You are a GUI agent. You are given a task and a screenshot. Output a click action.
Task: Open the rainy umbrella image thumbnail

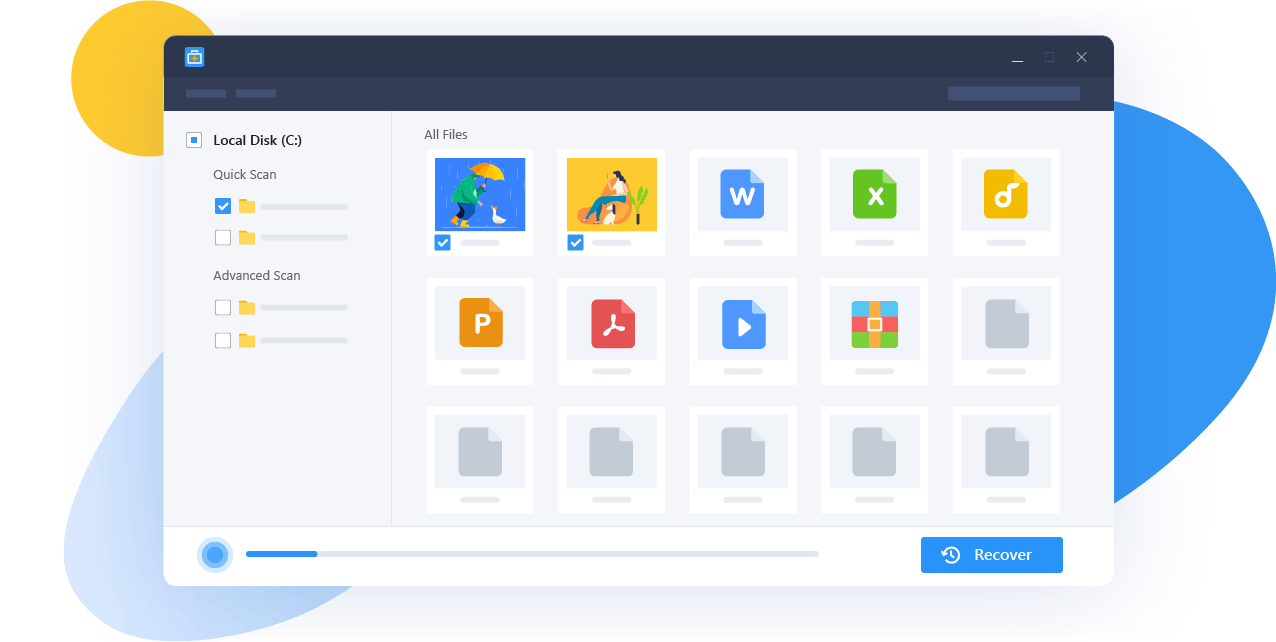pyautogui.click(x=480, y=194)
